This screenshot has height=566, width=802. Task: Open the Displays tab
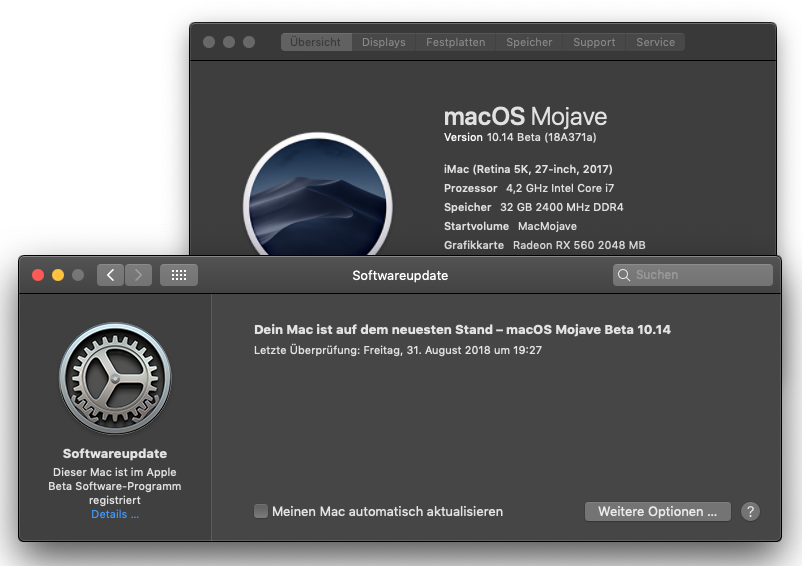(384, 42)
